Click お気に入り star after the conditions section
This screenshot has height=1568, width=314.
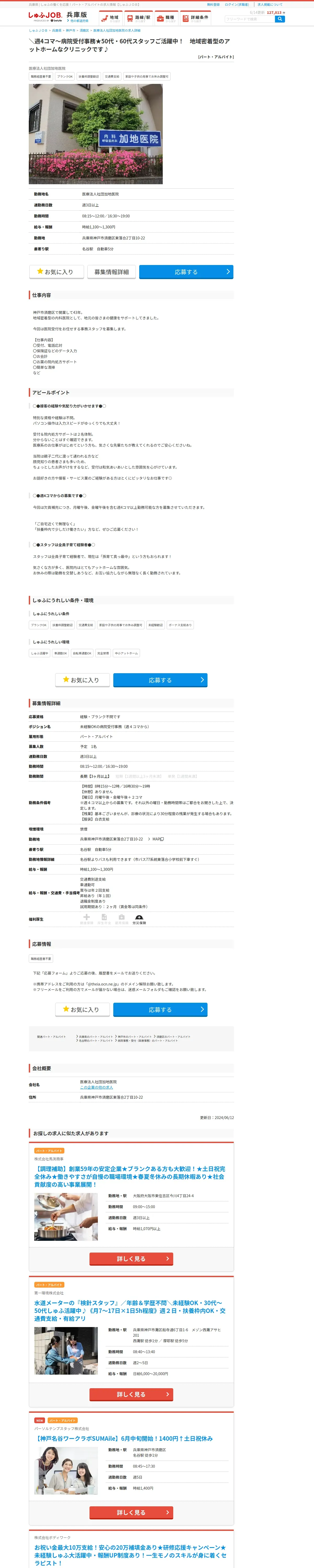pyautogui.click(x=82, y=680)
